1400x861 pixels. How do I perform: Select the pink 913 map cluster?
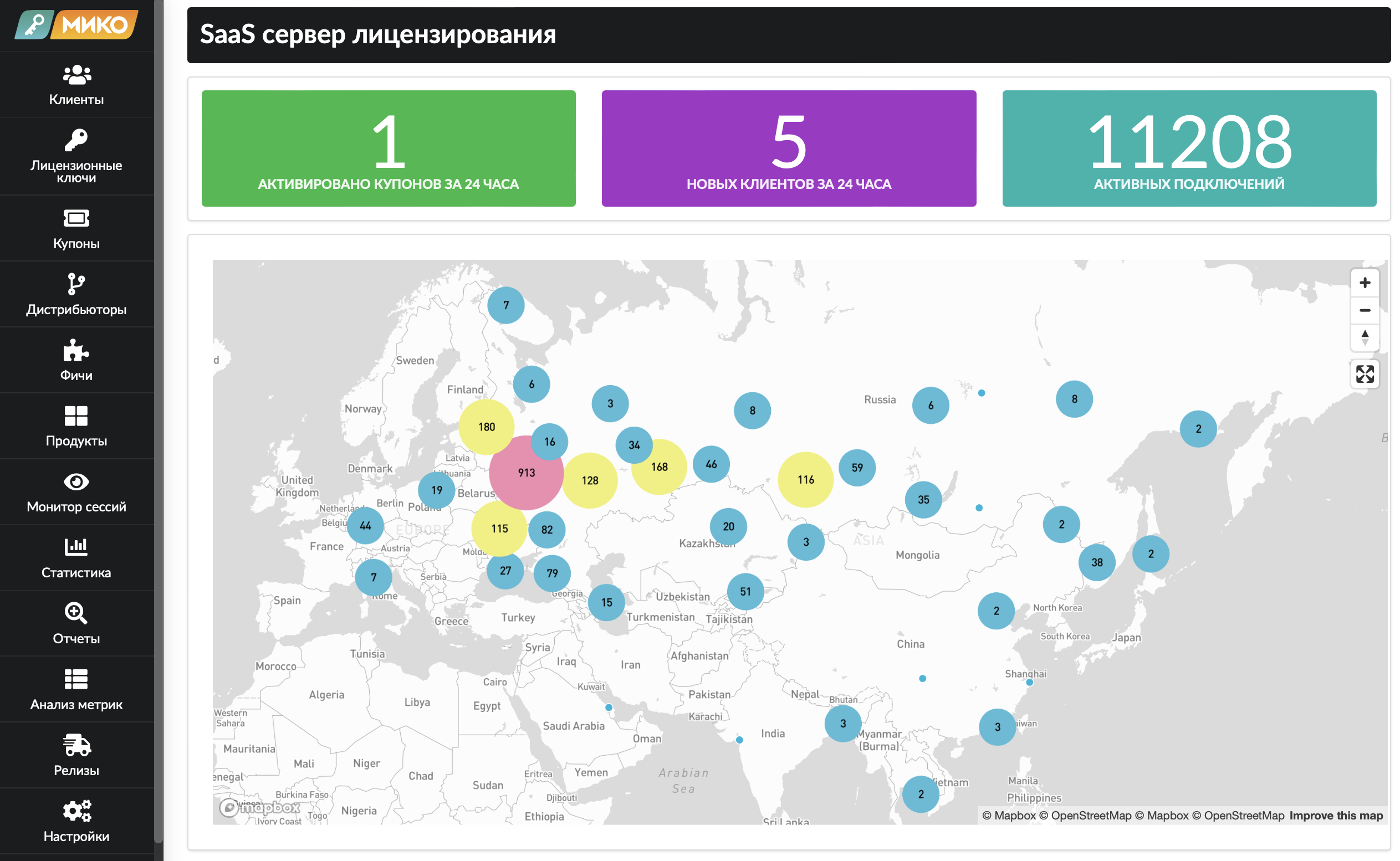click(x=527, y=473)
